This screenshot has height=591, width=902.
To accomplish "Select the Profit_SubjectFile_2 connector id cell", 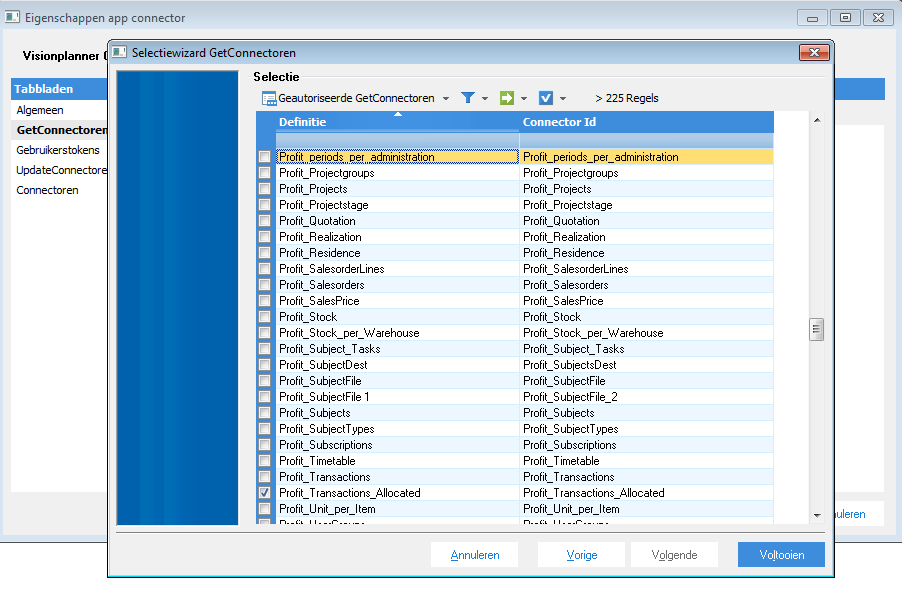I will click(x=647, y=396).
